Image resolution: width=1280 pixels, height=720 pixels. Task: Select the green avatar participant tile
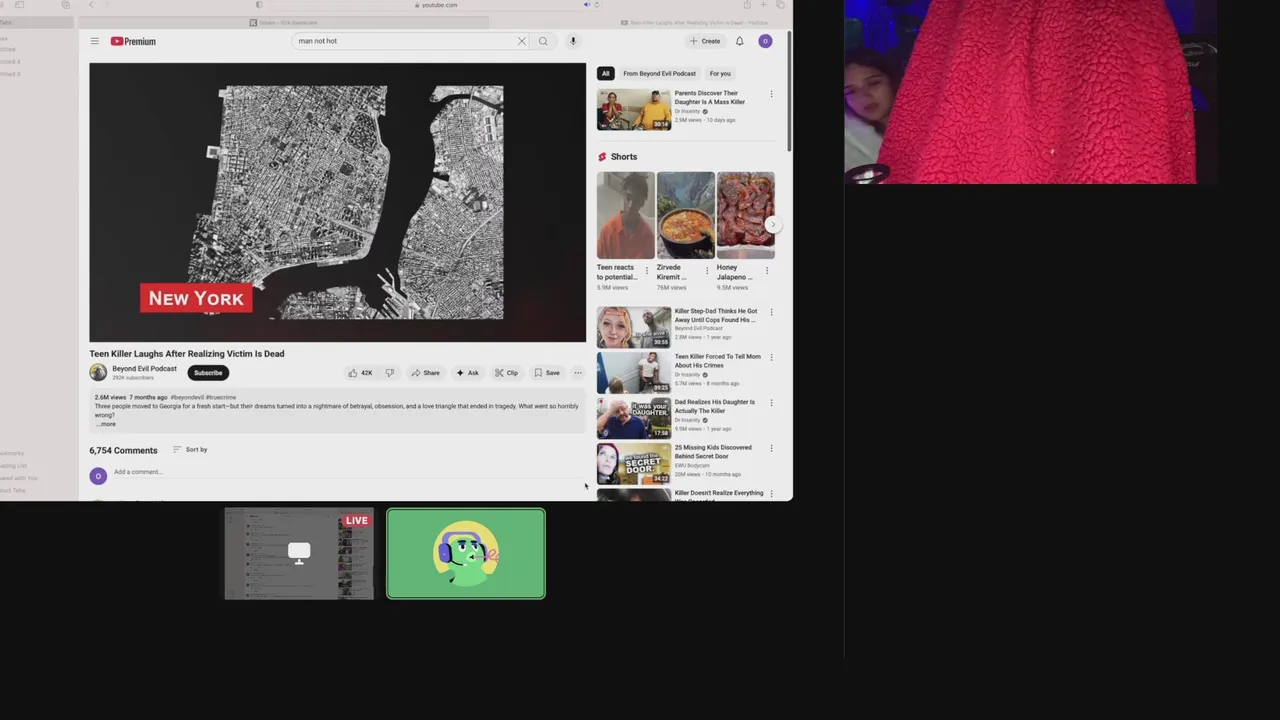(x=466, y=554)
